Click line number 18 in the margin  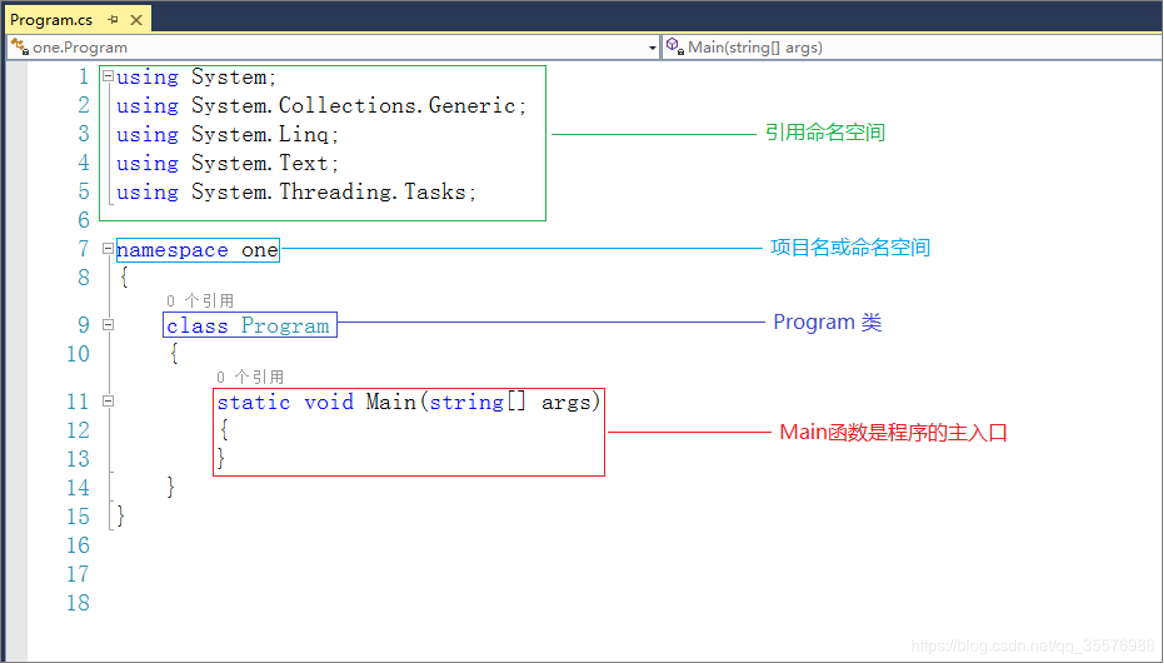[78, 603]
